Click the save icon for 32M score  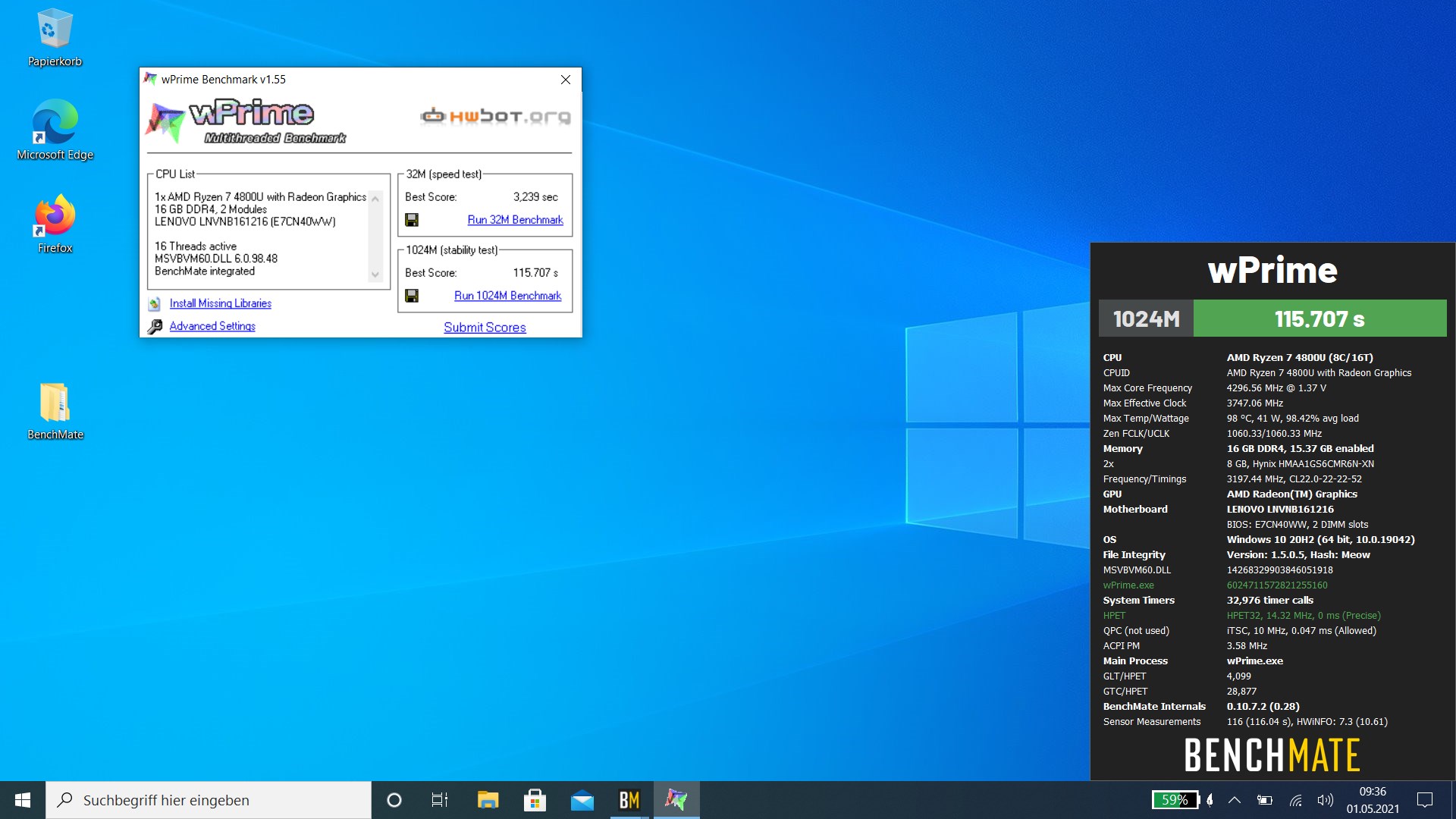412,220
